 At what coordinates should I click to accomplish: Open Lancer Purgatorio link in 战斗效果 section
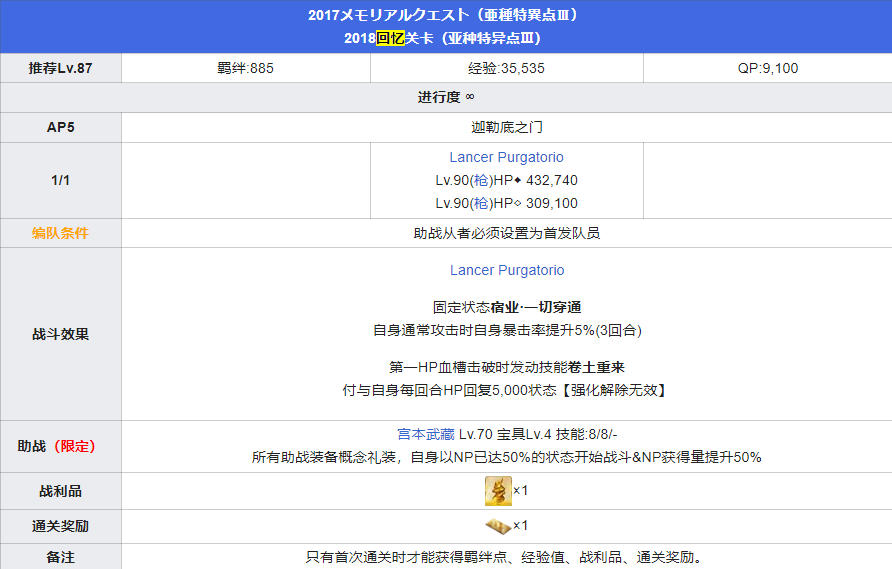click(x=507, y=270)
